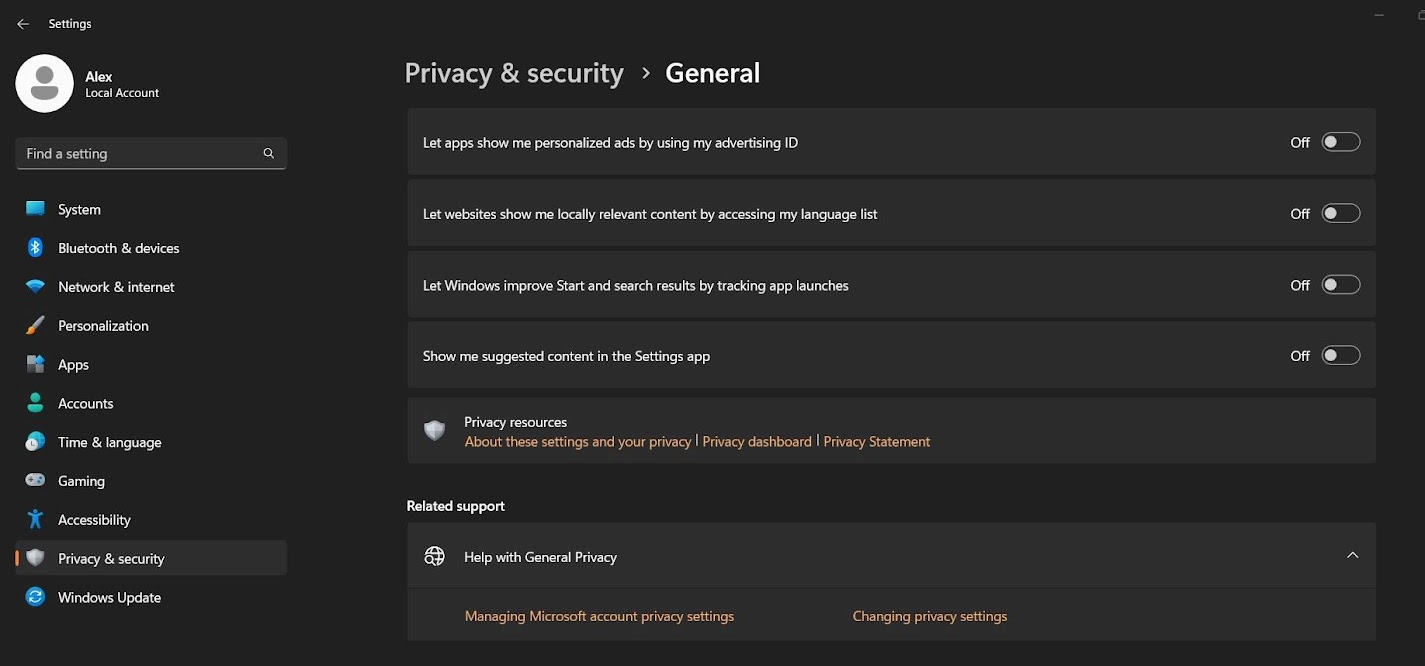Viewport: 1425px width, 666px height.
Task: Click the Windows Update sync icon
Action: (36, 598)
